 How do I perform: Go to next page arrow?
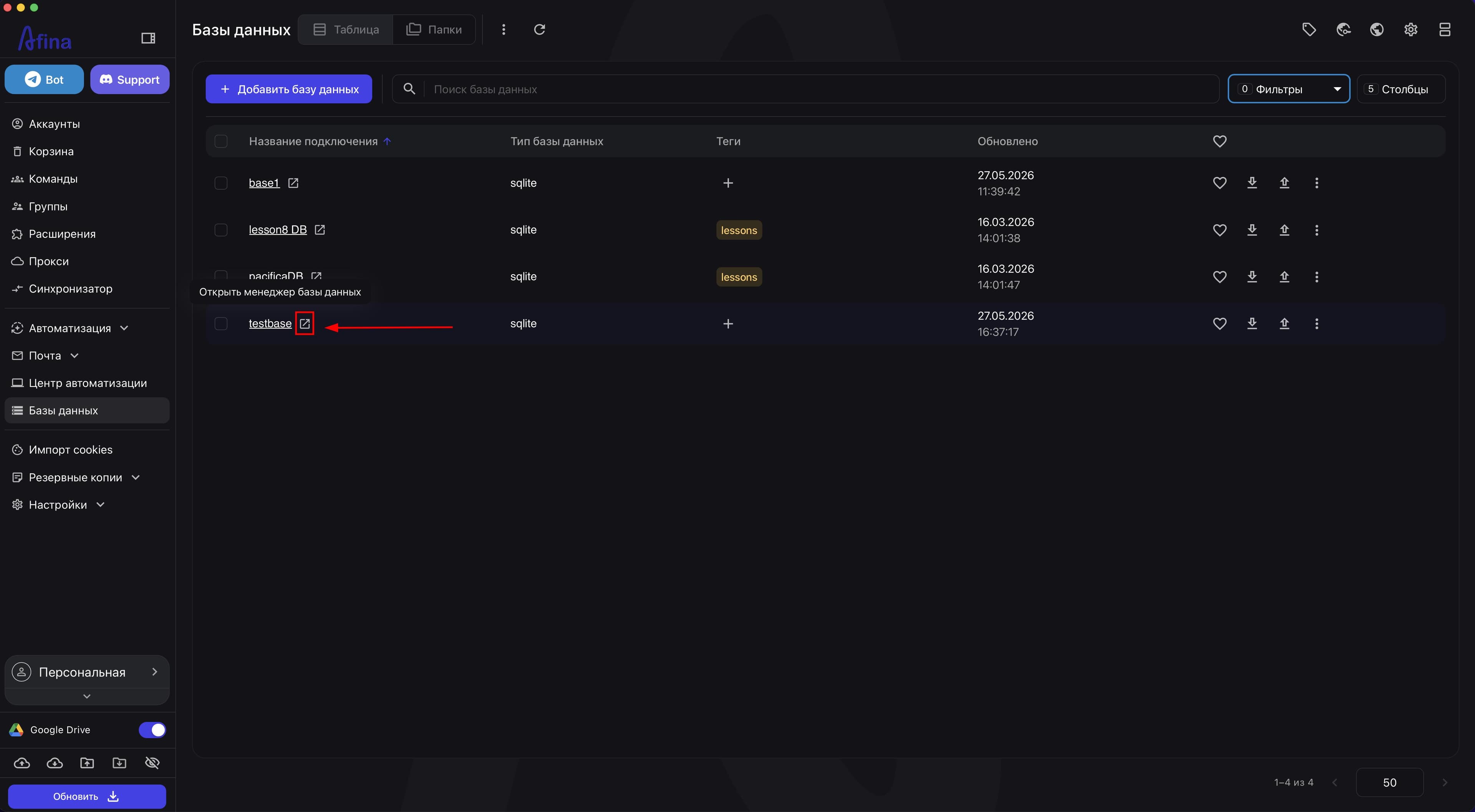[x=1445, y=782]
